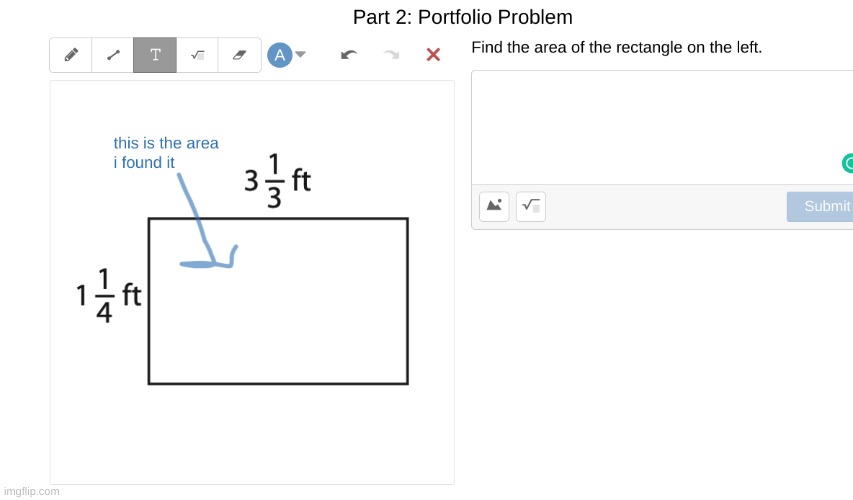Click the insert image button
This screenshot has height=500, width=853.
point(494,206)
